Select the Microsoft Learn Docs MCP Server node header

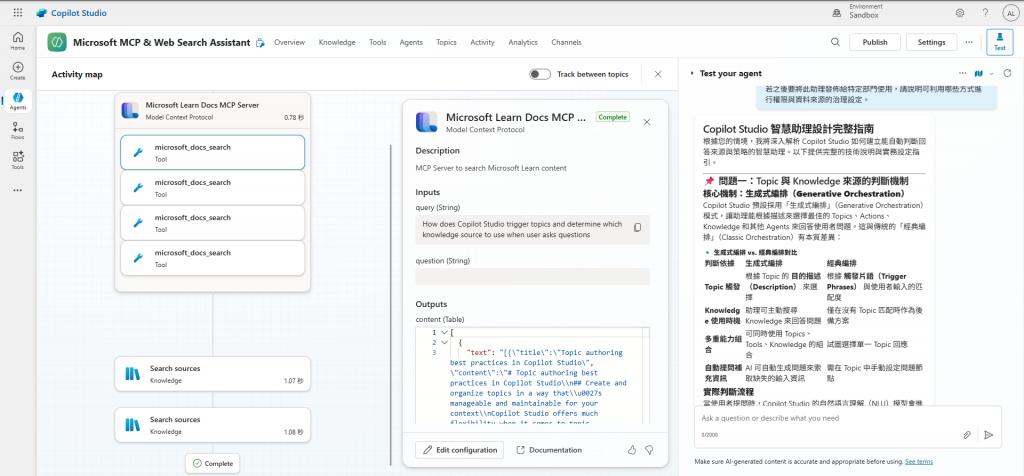(x=212, y=110)
